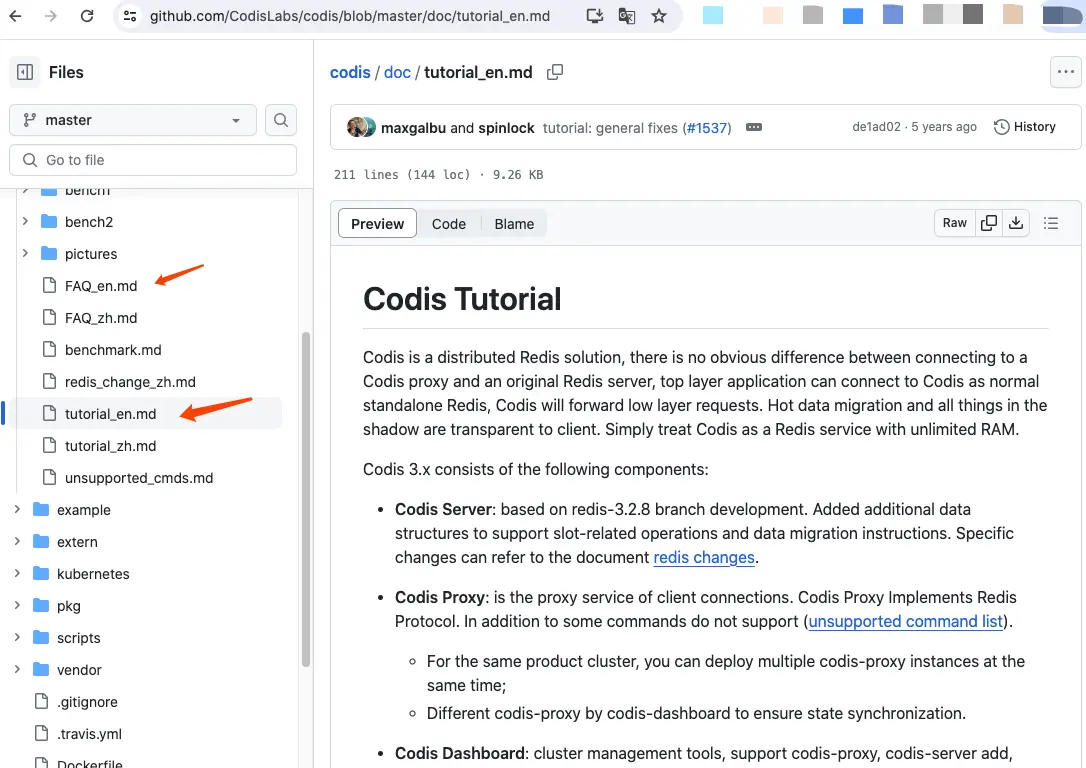Image resolution: width=1086 pixels, height=768 pixels.
Task: Click the search files magnifier button
Action: [281, 120]
